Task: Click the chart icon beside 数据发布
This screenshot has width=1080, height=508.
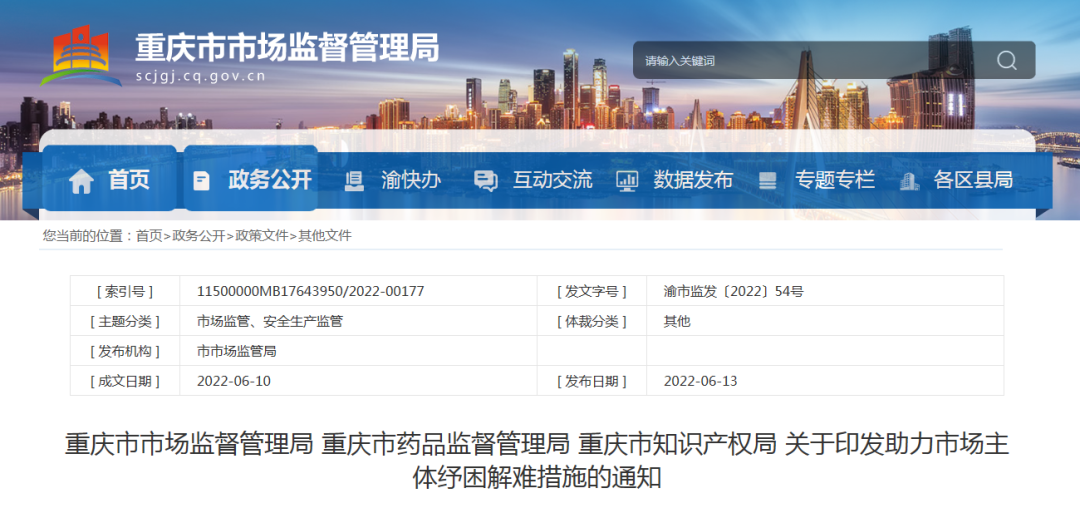Action: tap(627, 181)
